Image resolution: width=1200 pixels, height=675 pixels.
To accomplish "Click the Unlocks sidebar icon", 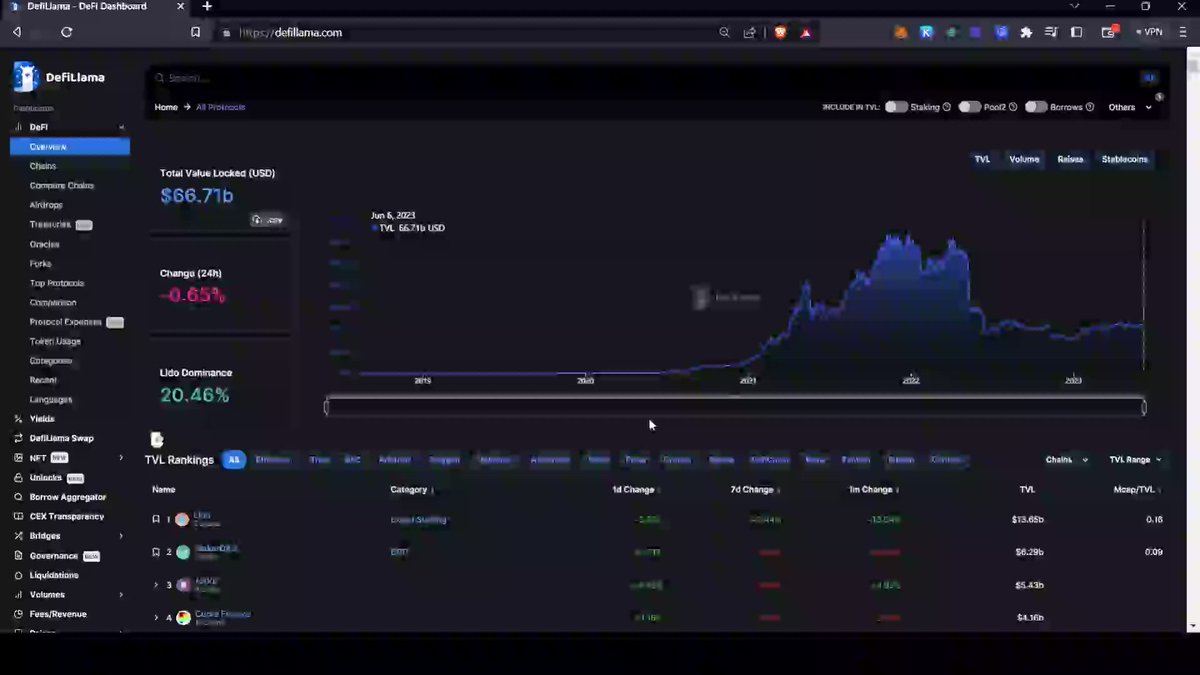I will point(19,478).
